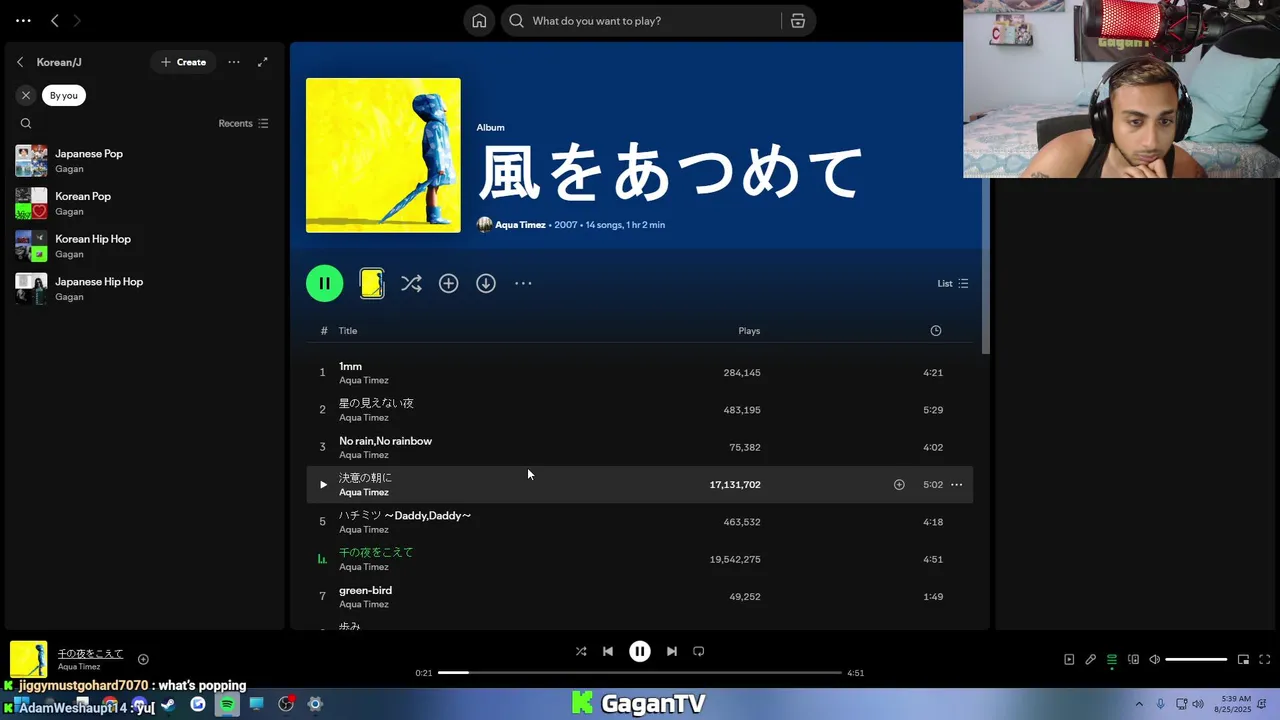Open the Browse icon in search bar
1280x720 pixels.
(x=797, y=21)
